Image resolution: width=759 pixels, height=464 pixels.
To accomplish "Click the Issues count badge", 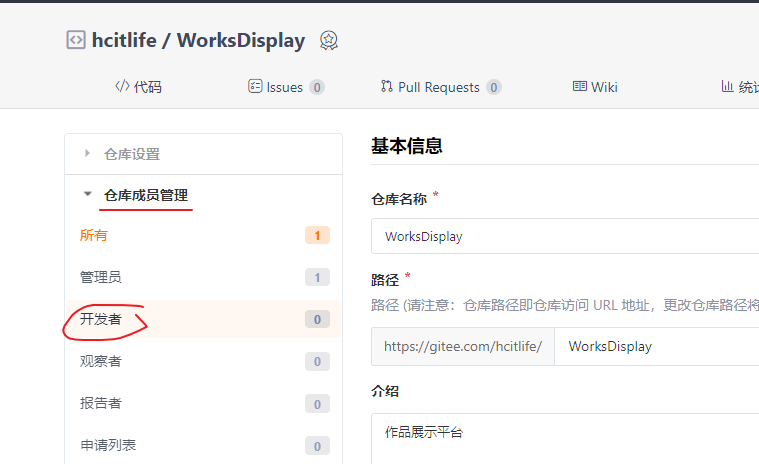I will coord(317,88).
